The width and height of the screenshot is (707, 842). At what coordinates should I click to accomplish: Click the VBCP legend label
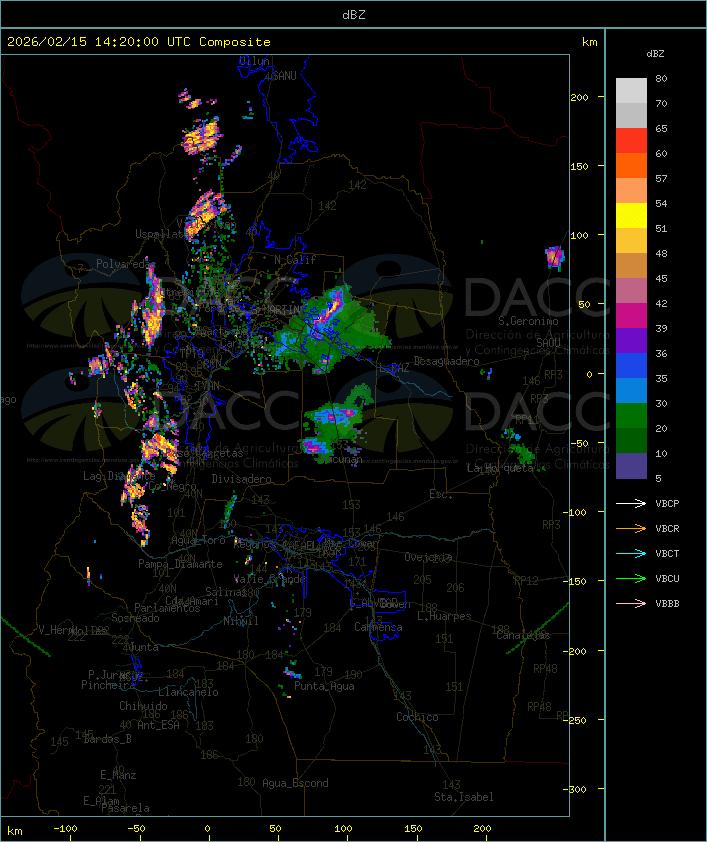[667, 504]
